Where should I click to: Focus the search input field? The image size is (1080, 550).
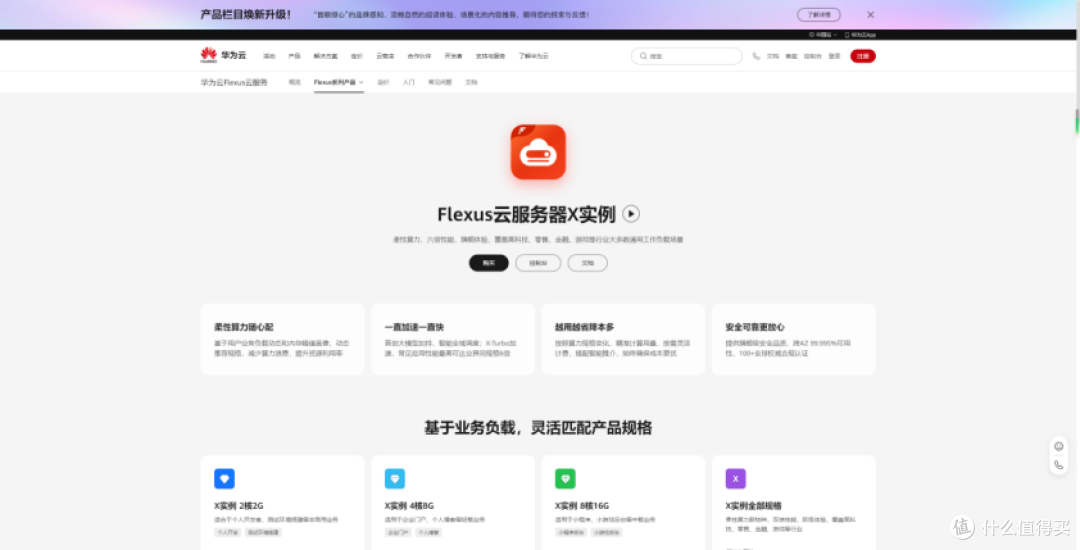(687, 56)
